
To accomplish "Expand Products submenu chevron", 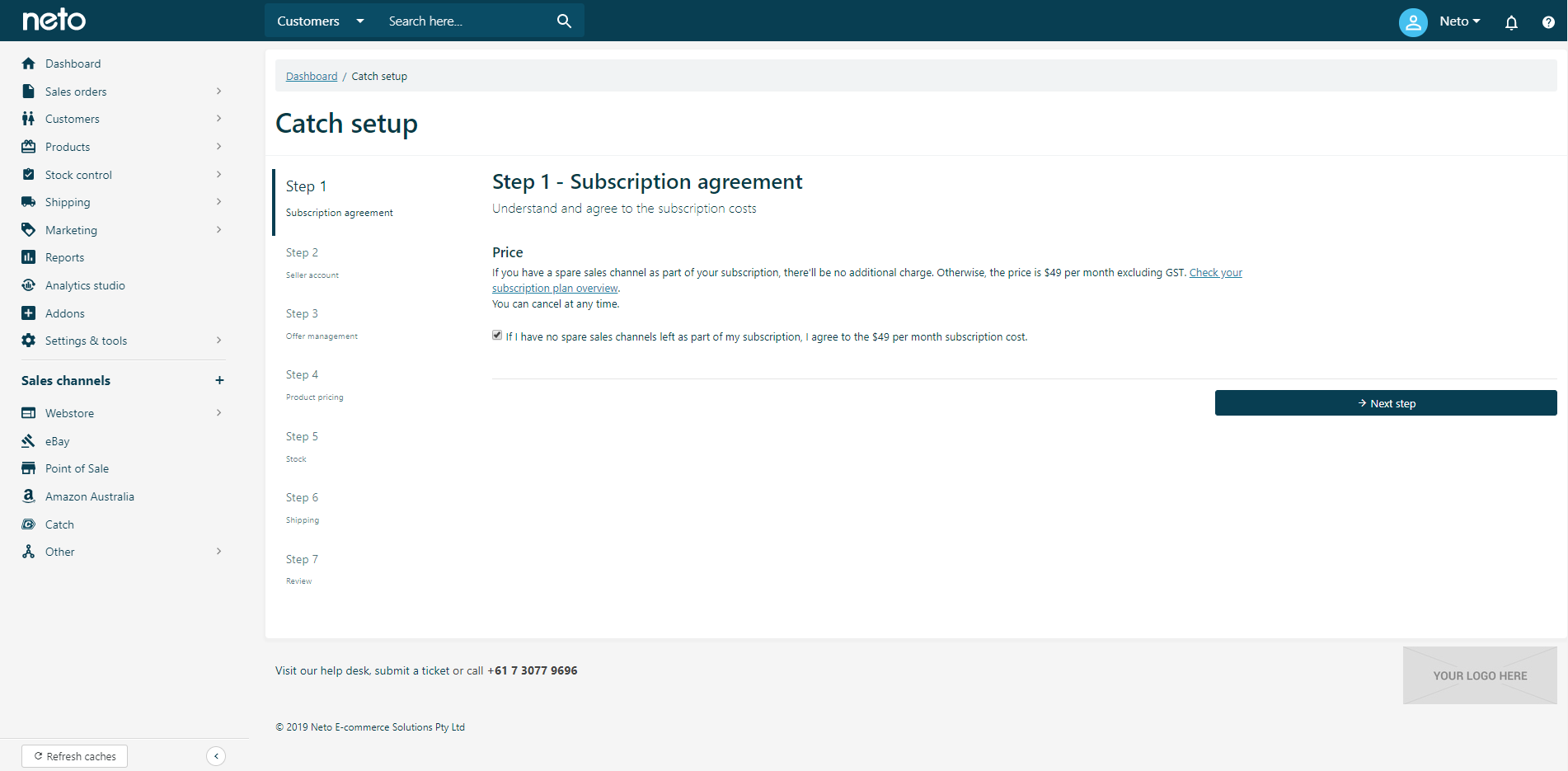I will click(x=218, y=147).
